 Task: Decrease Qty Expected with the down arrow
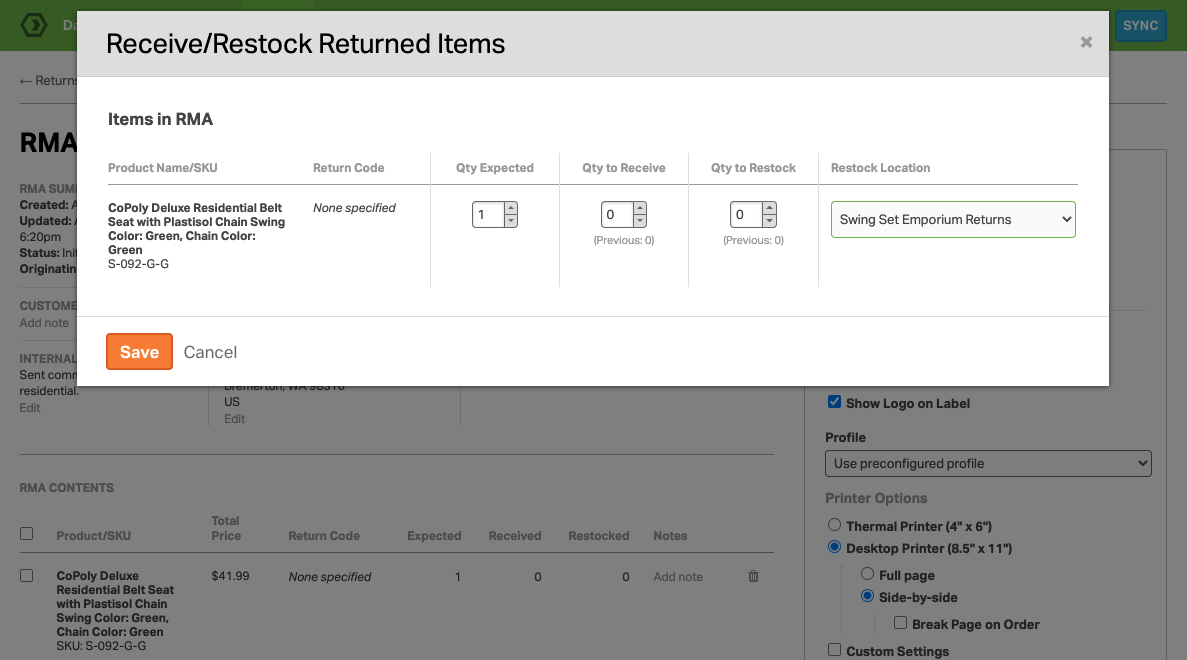pos(511,220)
